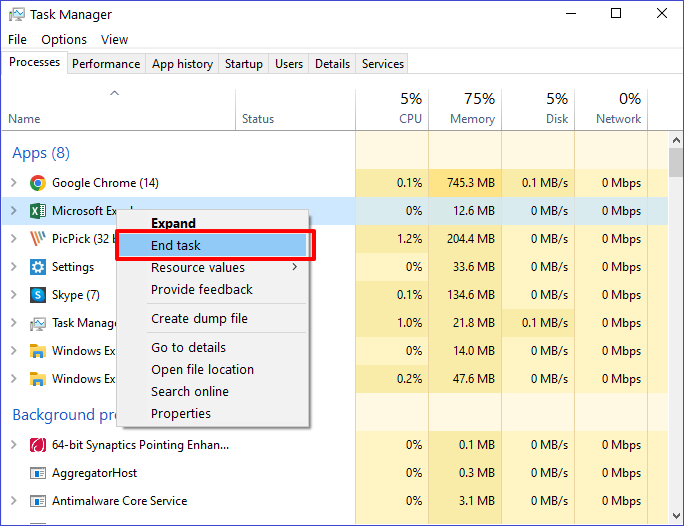This screenshot has width=684, height=526.
Task: Click the PicPick app icon
Action: tap(38, 239)
